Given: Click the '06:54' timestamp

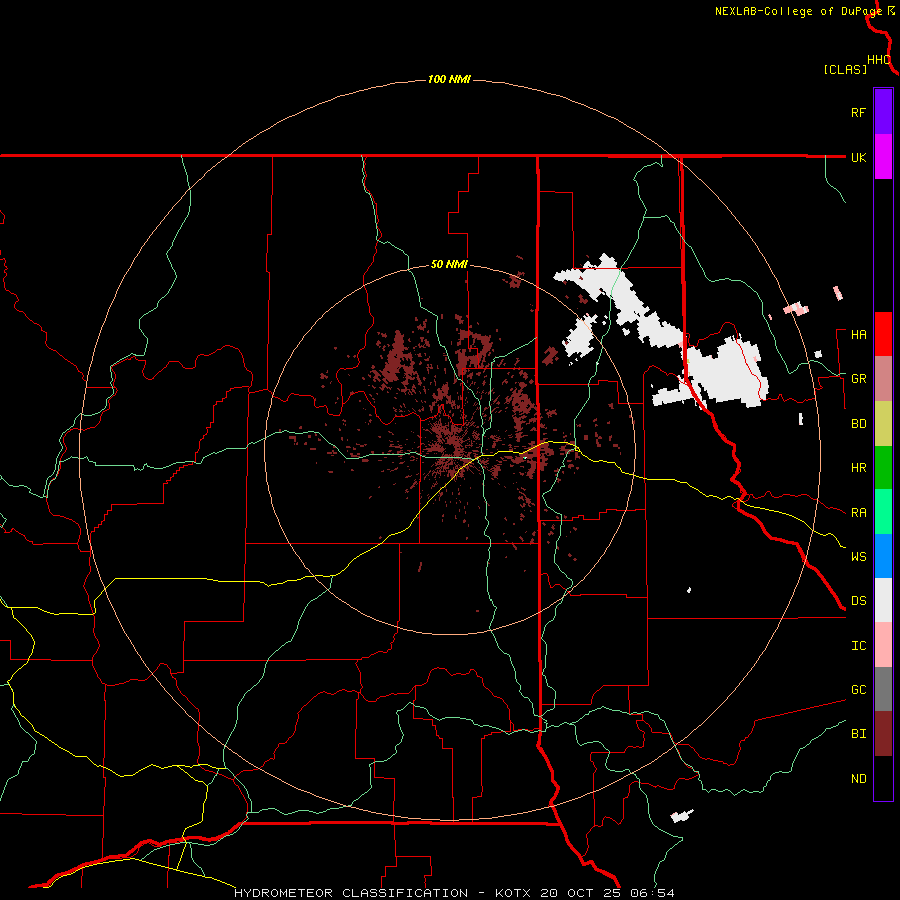Looking at the screenshot, I should (x=651, y=893).
